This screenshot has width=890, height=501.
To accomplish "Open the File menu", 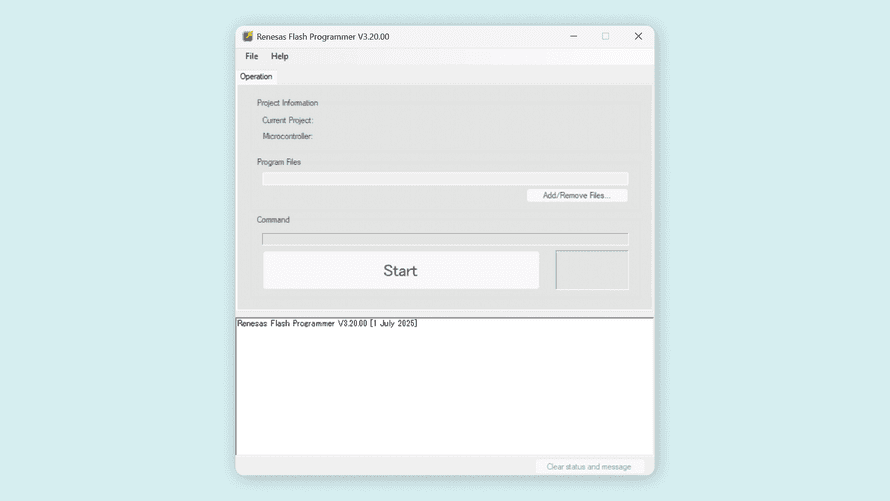I will tap(251, 56).
